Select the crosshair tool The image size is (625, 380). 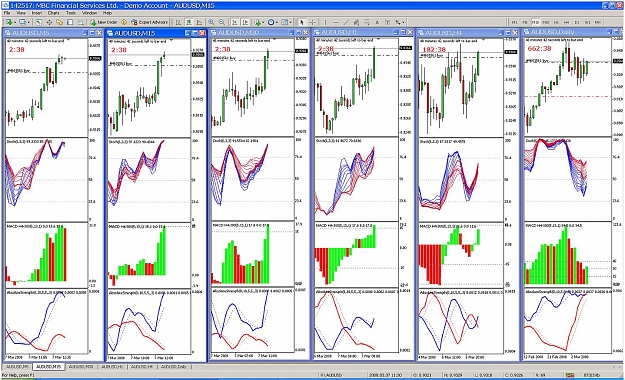(313, 22)
